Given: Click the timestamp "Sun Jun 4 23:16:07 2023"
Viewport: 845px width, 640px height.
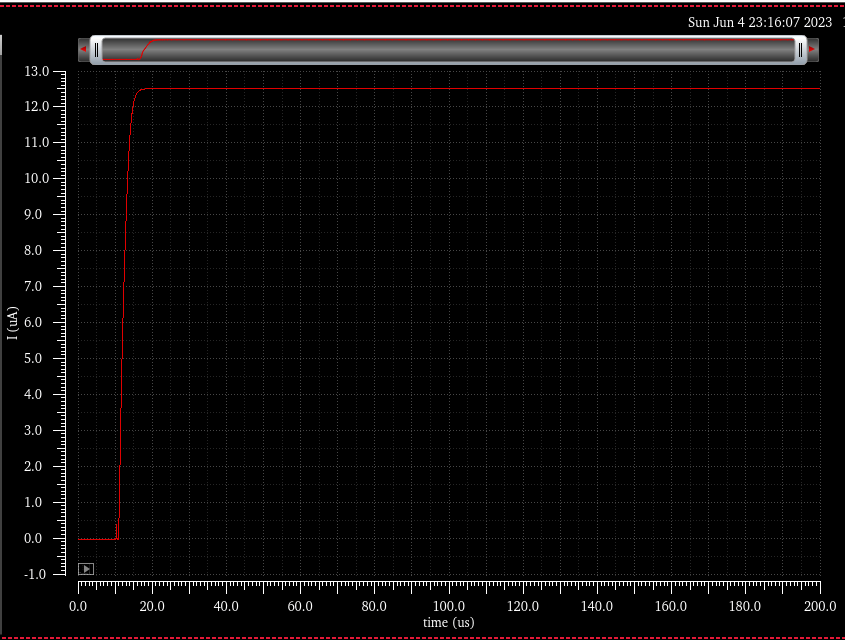Looking at the screenshot, I should pos(760,22).
